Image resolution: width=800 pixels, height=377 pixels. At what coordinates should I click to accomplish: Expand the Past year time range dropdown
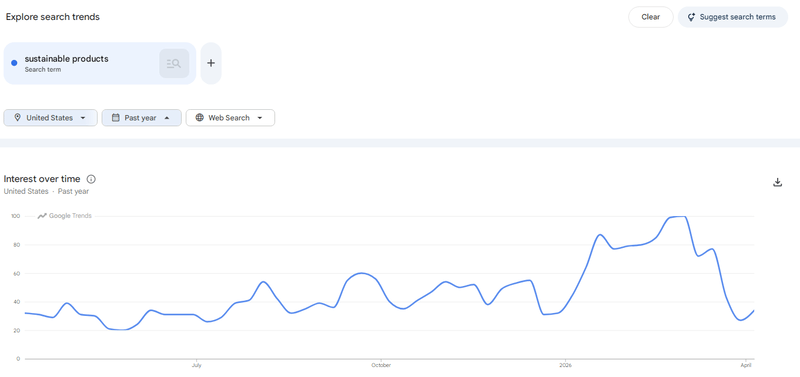[x=142, y=118]
